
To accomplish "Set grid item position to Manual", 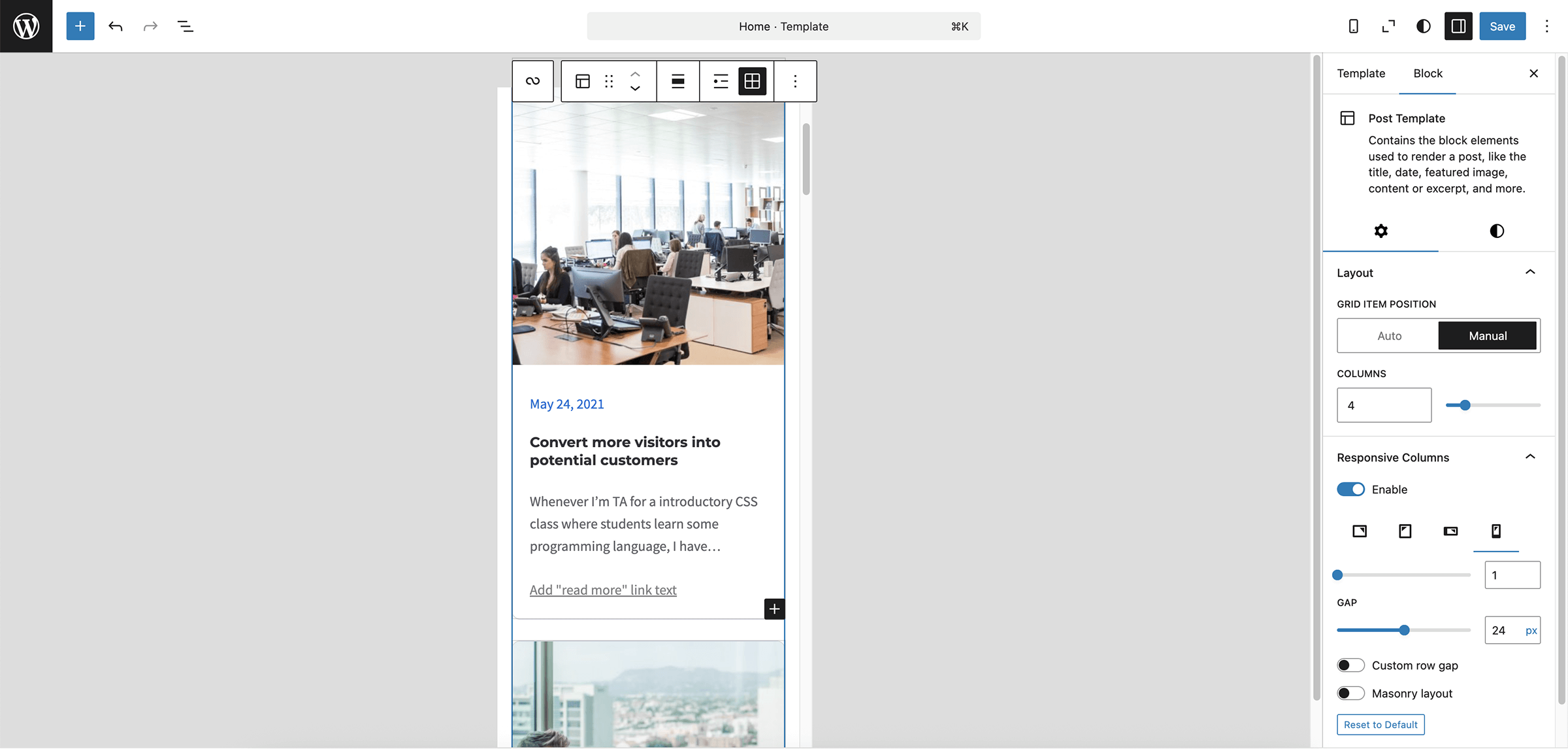I will [1488, 335].
